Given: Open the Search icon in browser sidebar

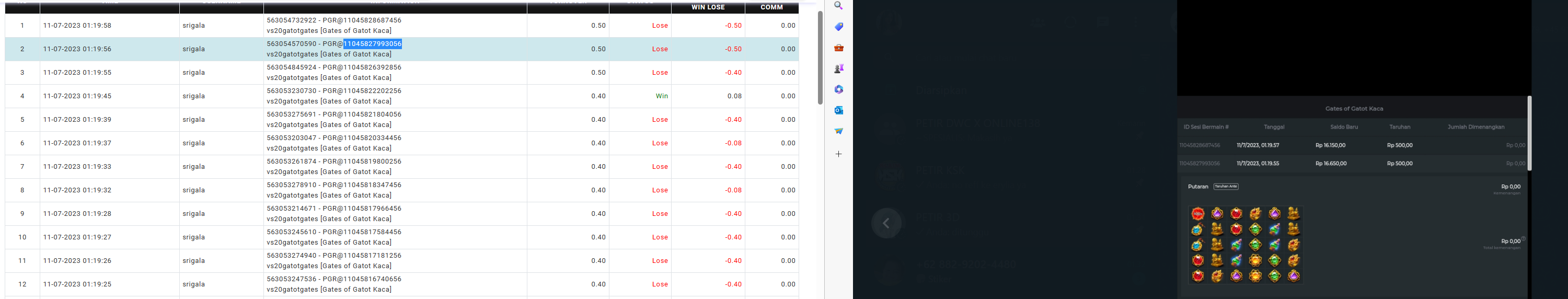Looking at the screenshot, I should pyautogui.click(x=839, y=5).
